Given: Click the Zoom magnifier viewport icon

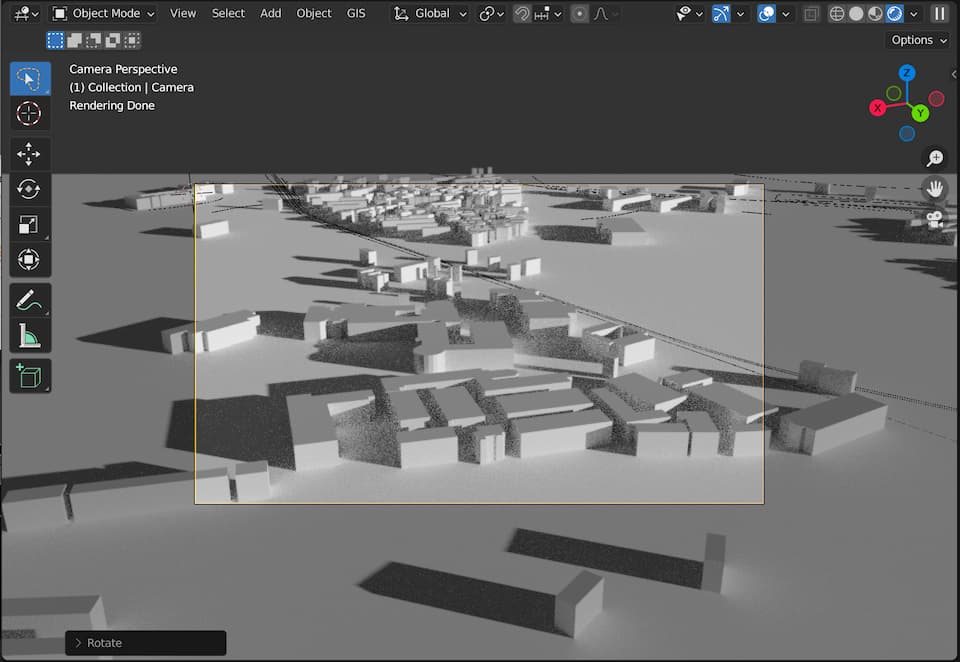Looking at the screenshot, I should (935, 158).
